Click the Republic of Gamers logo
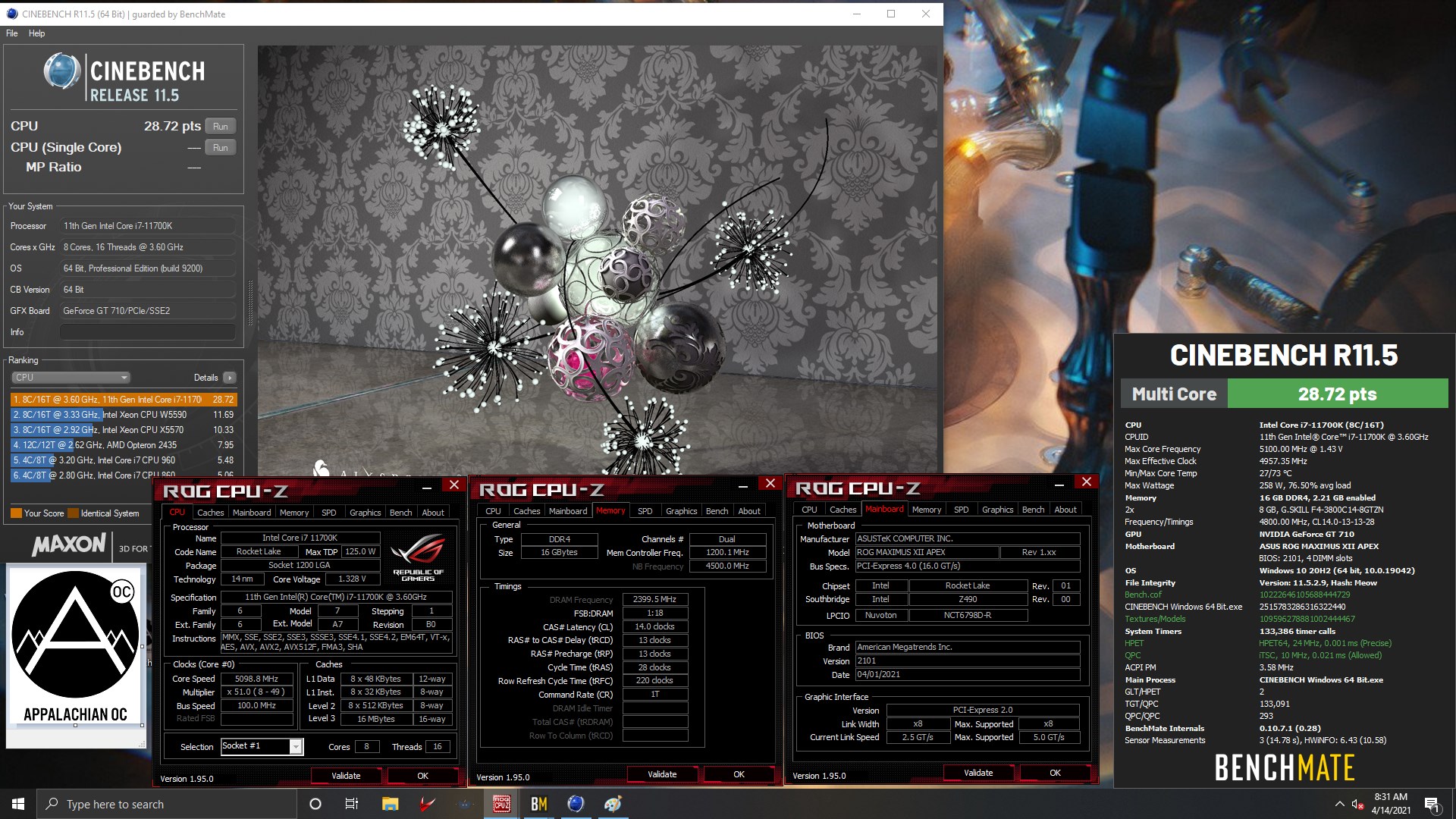Screen dimensions: 1456x819 tap(418, 557)
